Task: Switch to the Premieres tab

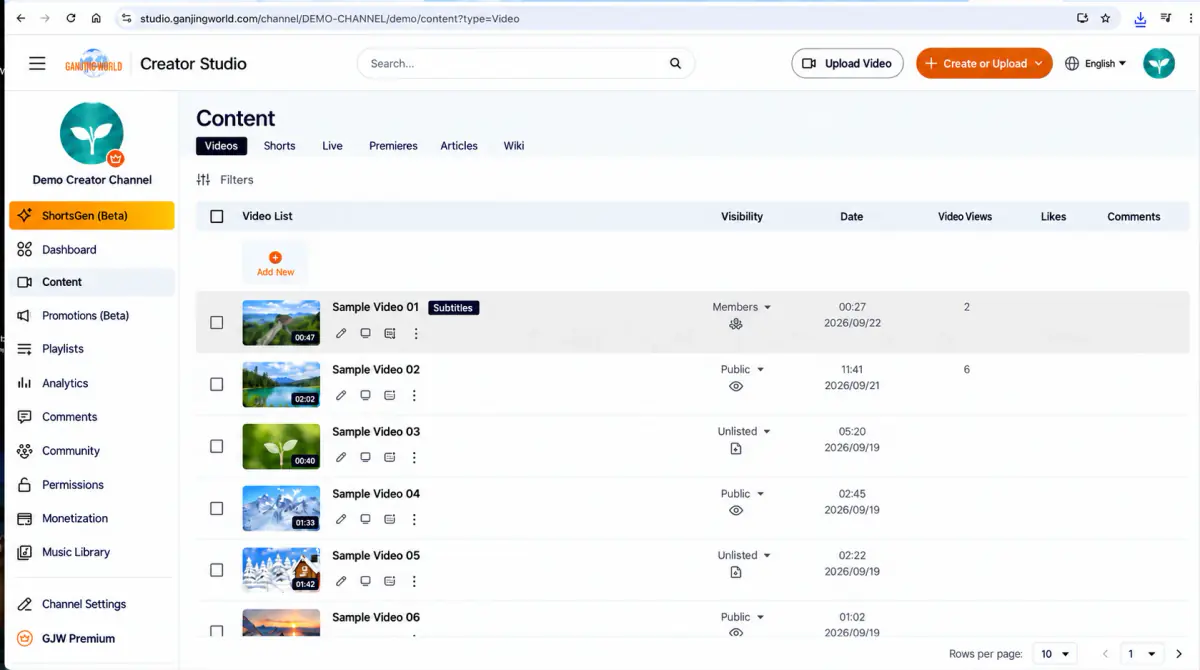Action: (393, 146)
